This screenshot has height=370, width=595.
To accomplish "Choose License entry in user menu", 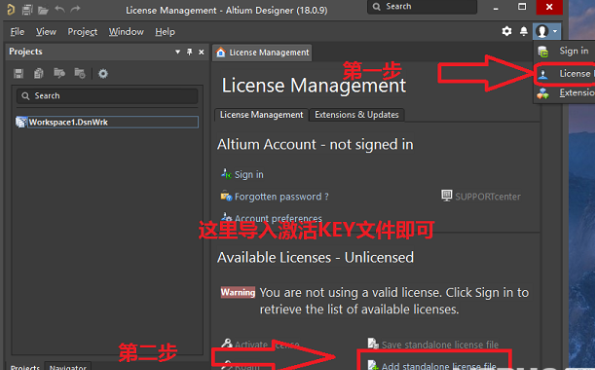I will tap(566, 74).
